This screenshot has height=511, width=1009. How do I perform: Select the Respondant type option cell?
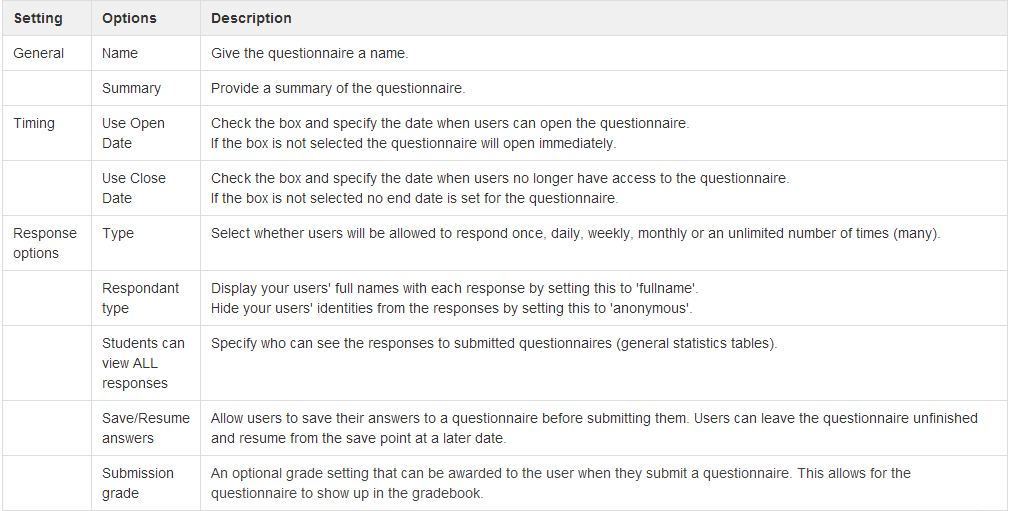(140, 298)
